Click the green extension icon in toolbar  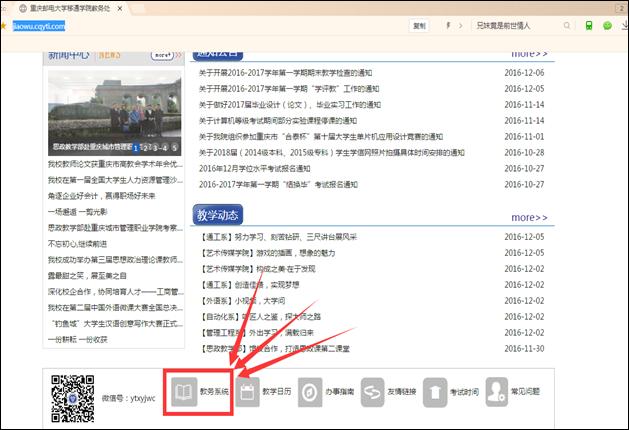(x=590, y=25)
